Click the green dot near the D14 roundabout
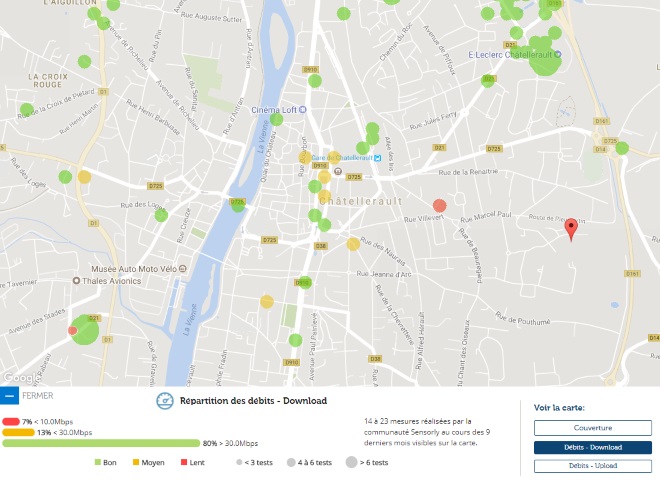This screenshot has height=488, width=660. 622,148
